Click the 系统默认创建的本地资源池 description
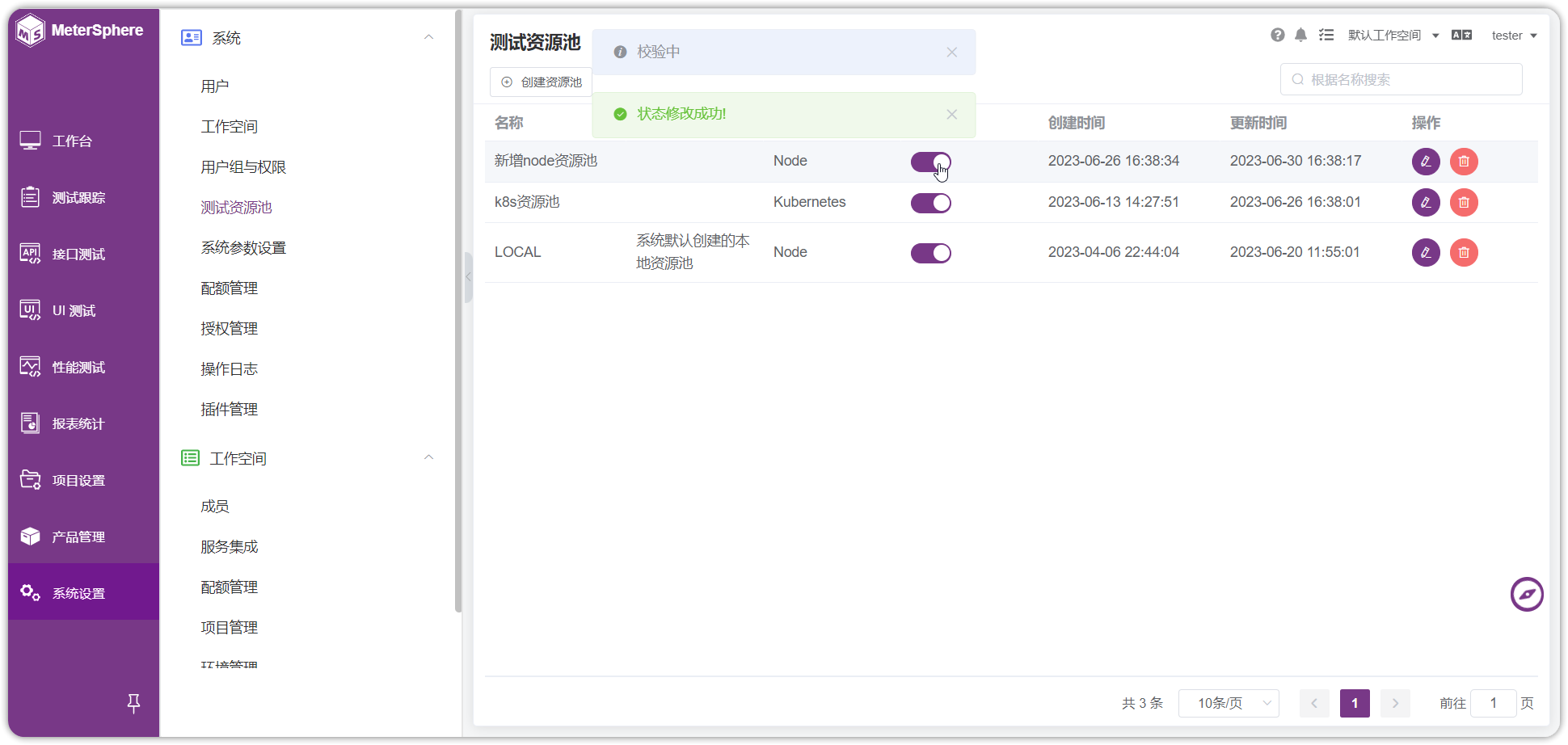1568x745 pixels. (x=693, y=252)
